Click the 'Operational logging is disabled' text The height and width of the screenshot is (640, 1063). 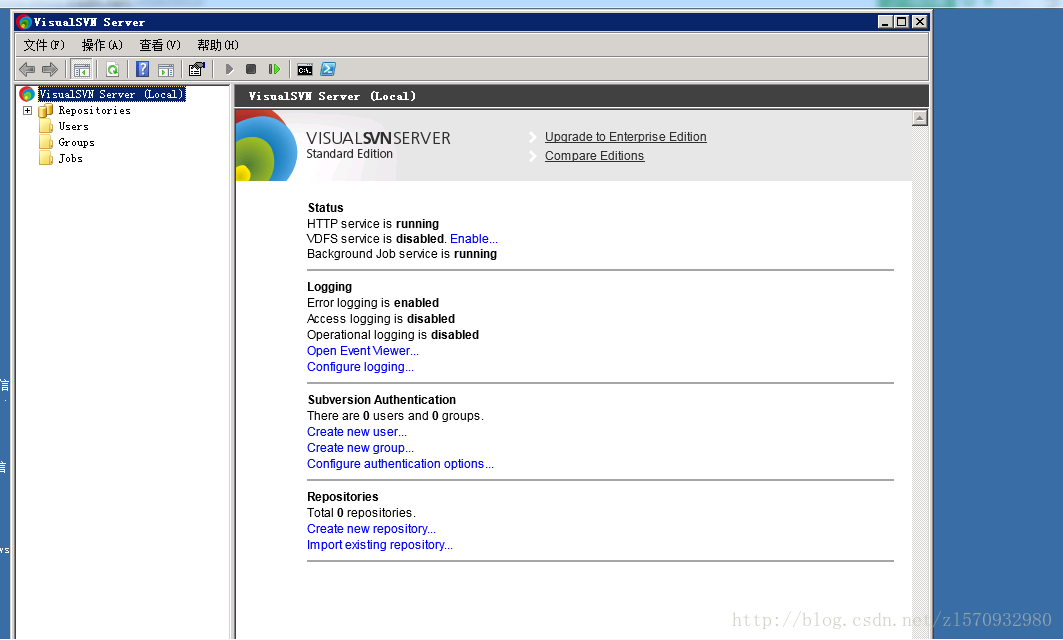[x=393, y=335]
